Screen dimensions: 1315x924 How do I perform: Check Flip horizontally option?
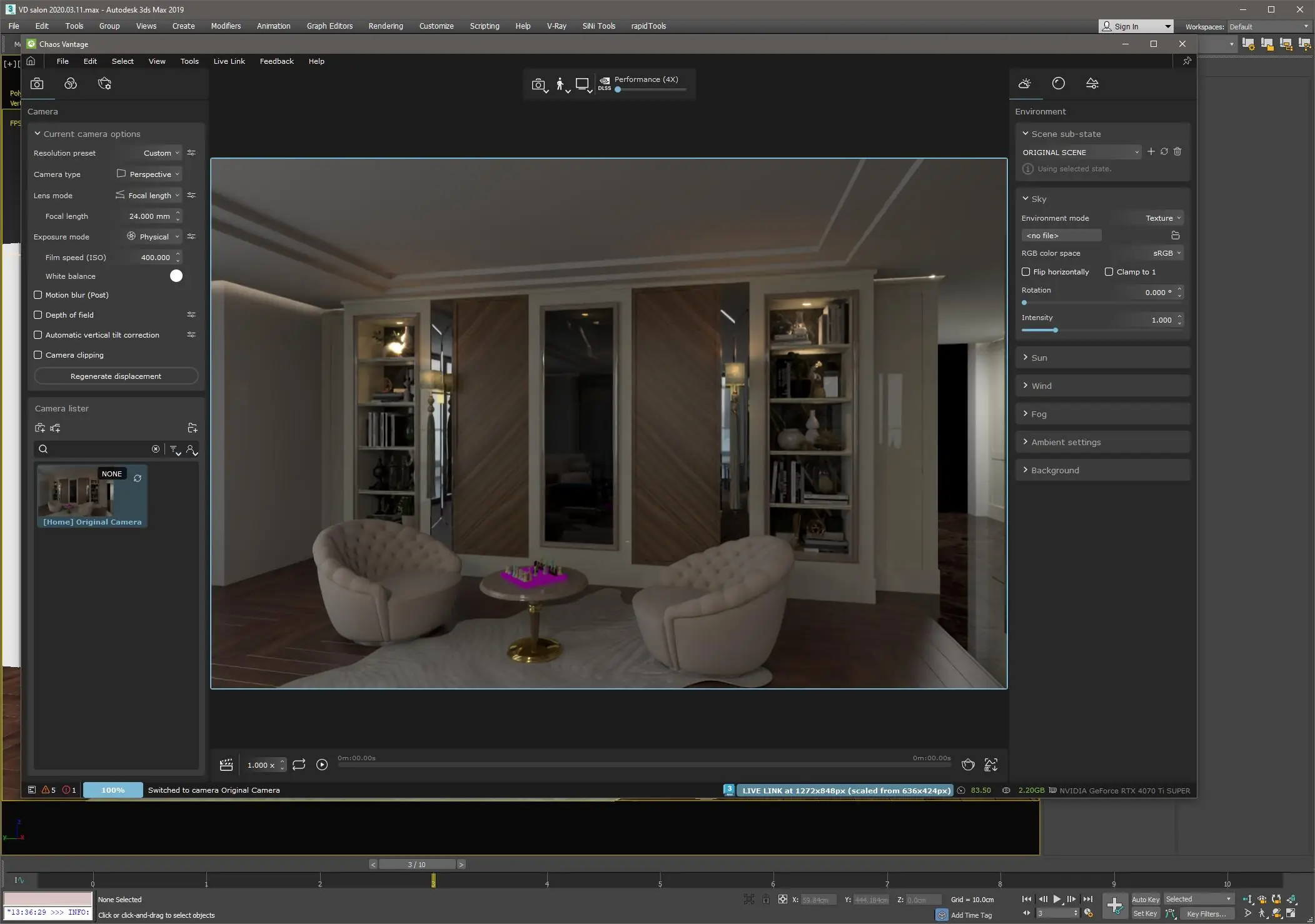(x=1025, y=272)
